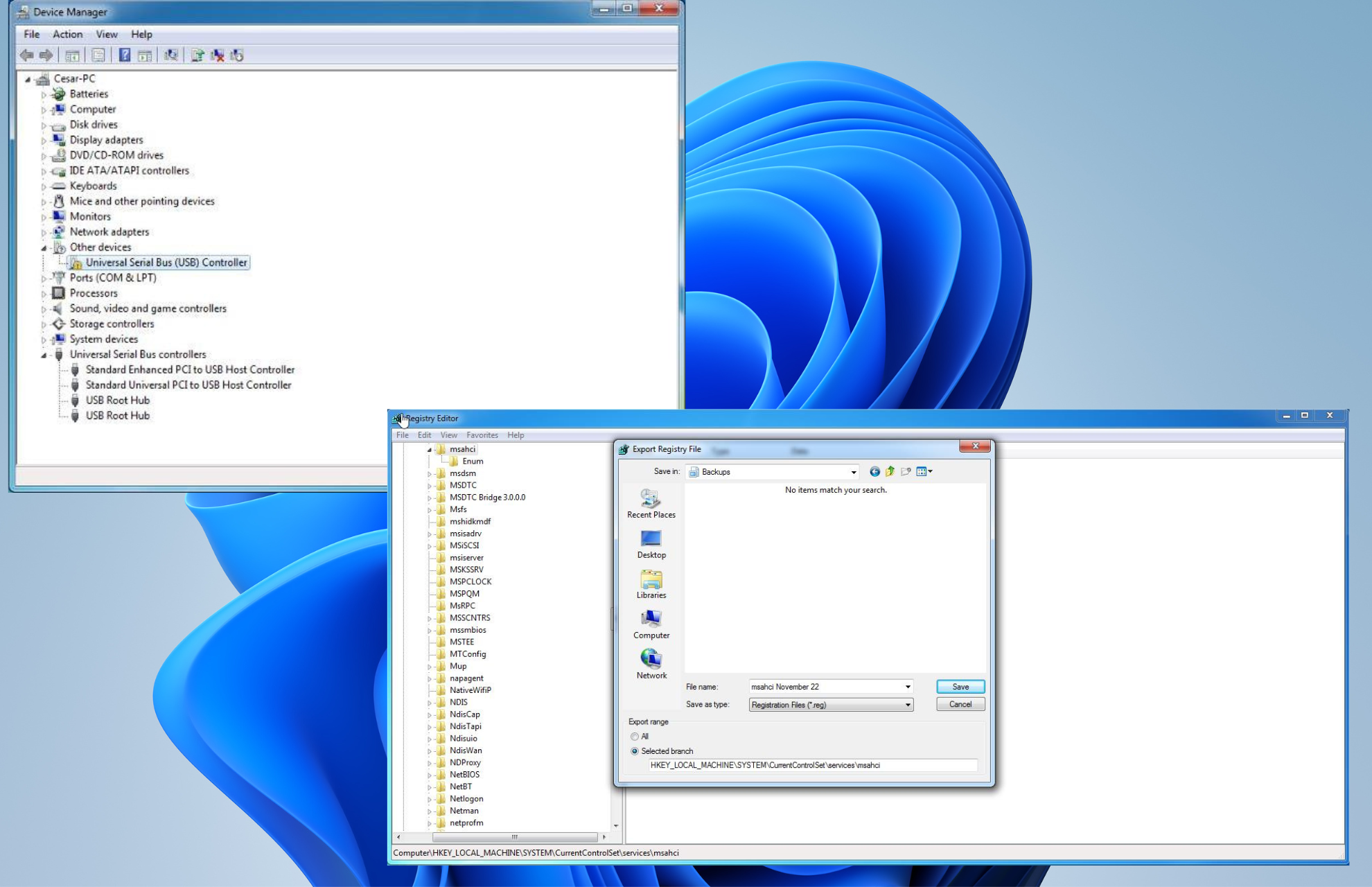This screenshot has width=1372, height=887.
Task: Click the Network adapters category icon
Action: (59, 231)
